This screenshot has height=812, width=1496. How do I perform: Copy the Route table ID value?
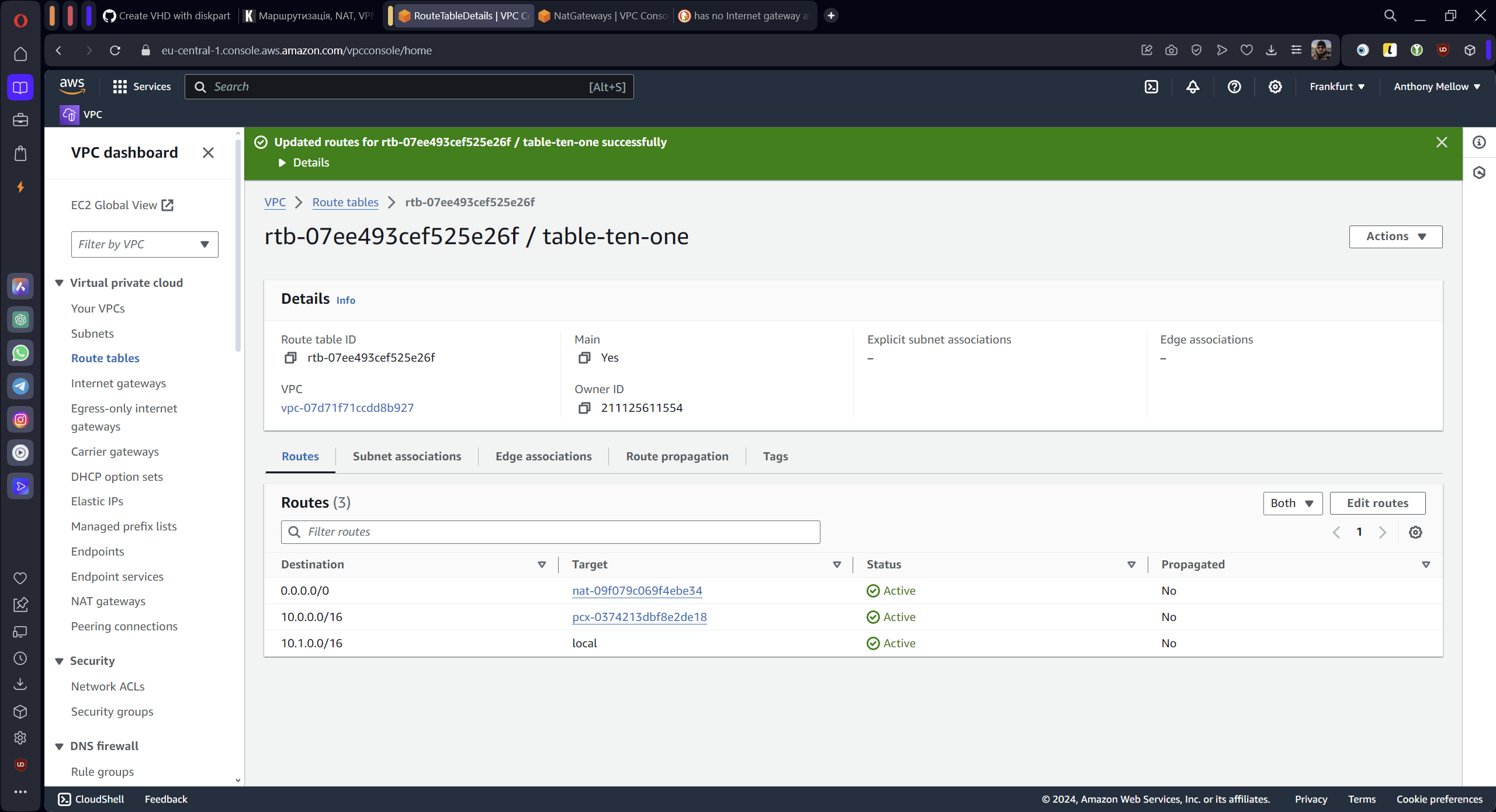tap(290, 358)
